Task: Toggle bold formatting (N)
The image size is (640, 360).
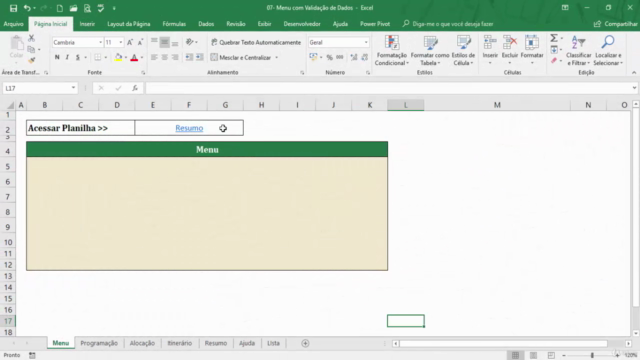Action: 57,58
